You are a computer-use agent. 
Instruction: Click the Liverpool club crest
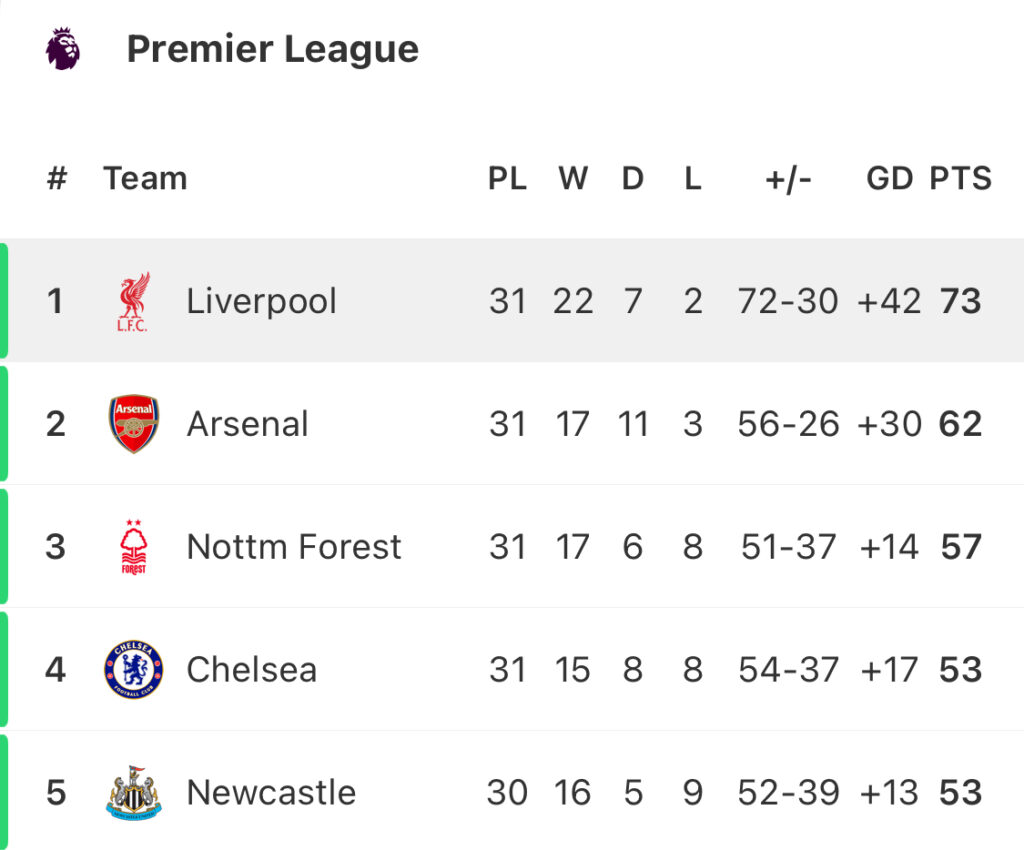[133, 302]
